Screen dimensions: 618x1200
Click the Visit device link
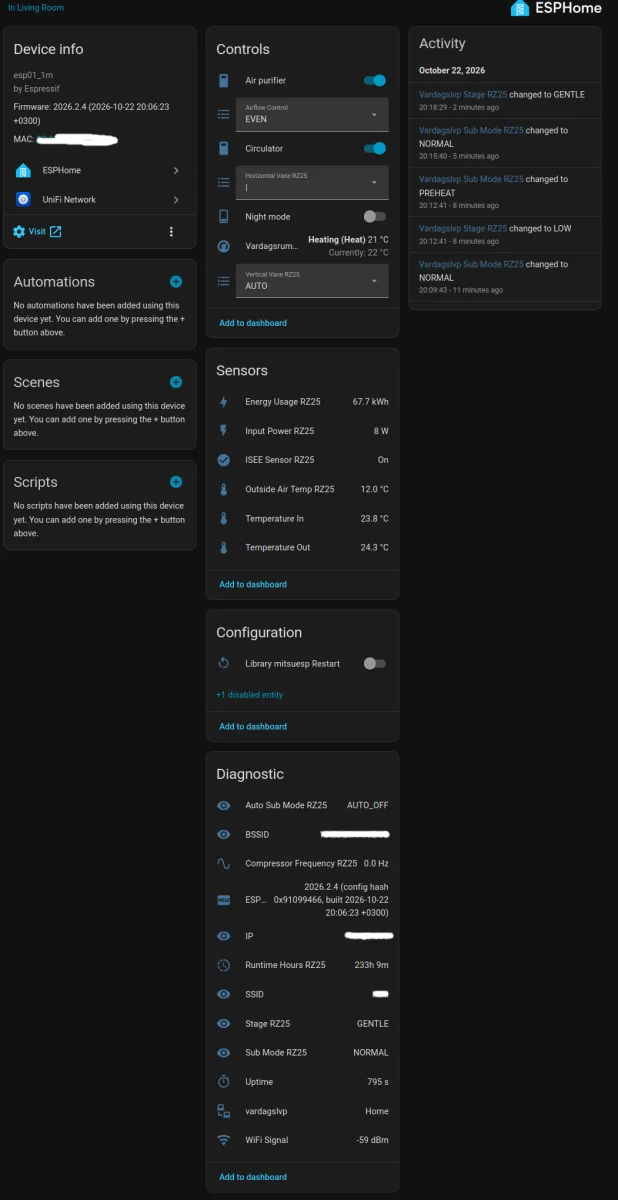coord(37,232)
